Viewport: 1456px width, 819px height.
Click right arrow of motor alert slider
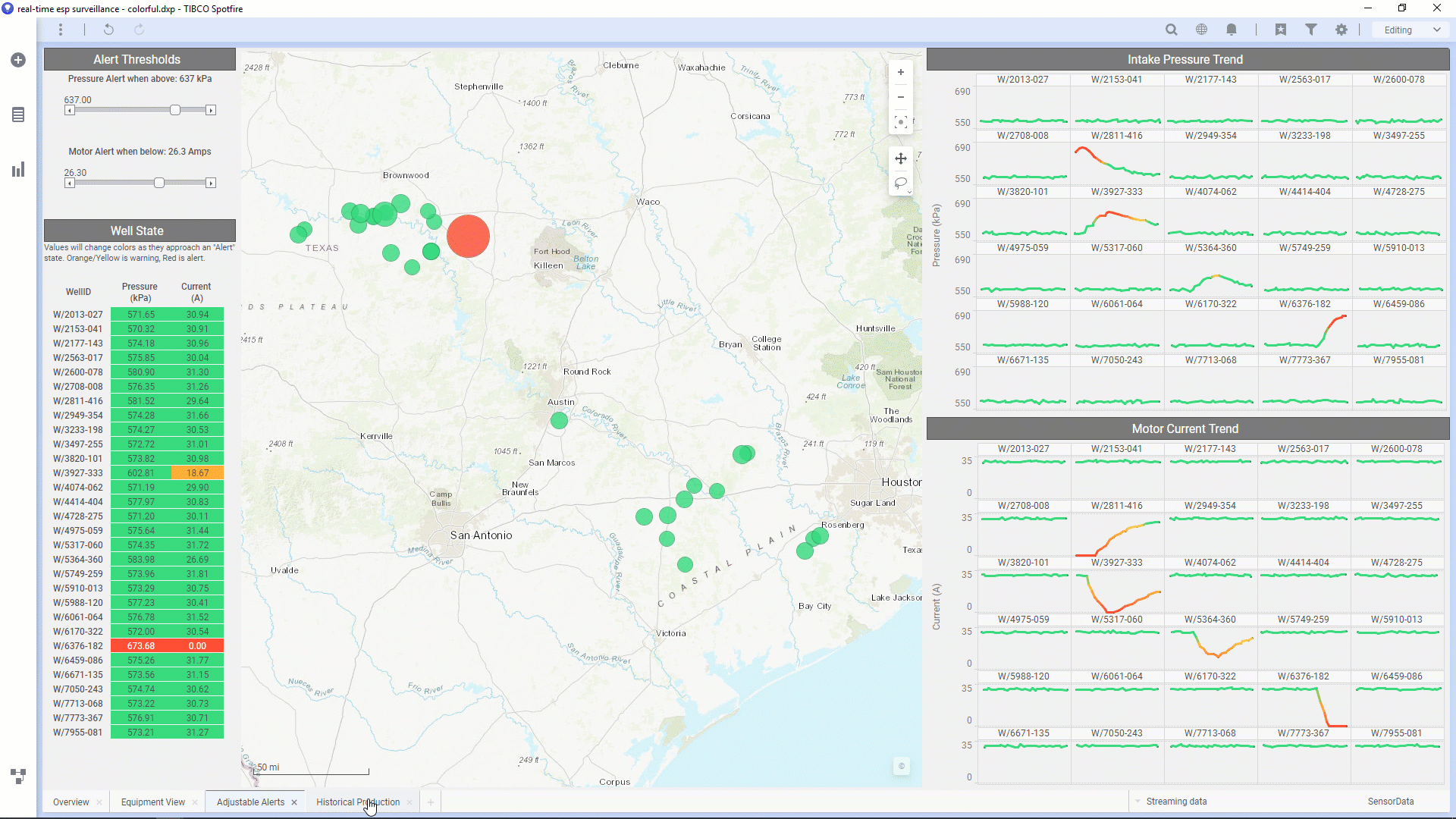[211, 184]
